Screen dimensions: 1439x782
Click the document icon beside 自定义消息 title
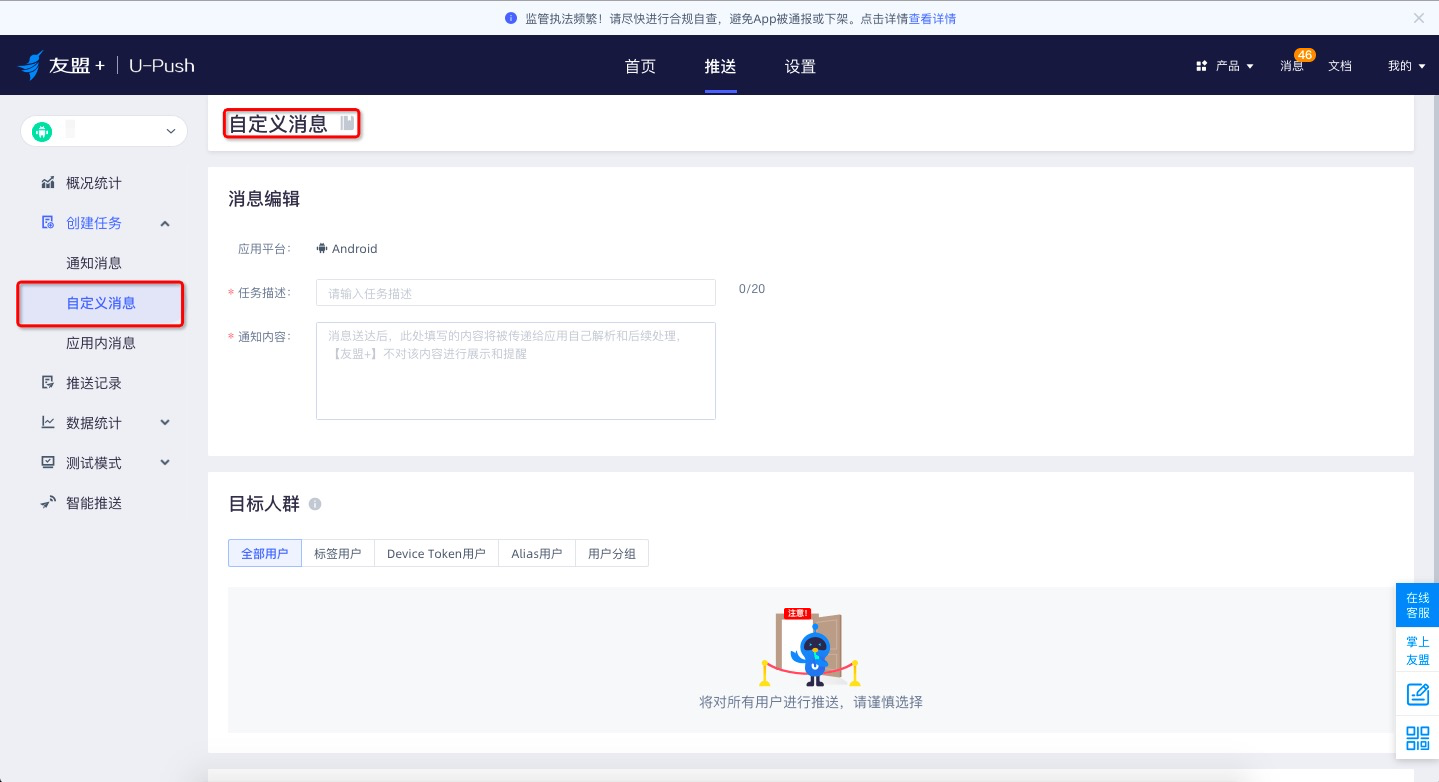(347, 123)
